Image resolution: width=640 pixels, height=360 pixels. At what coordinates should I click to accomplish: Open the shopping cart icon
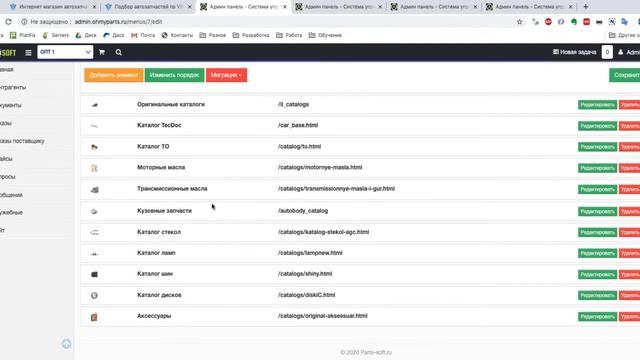coord(102,52)
